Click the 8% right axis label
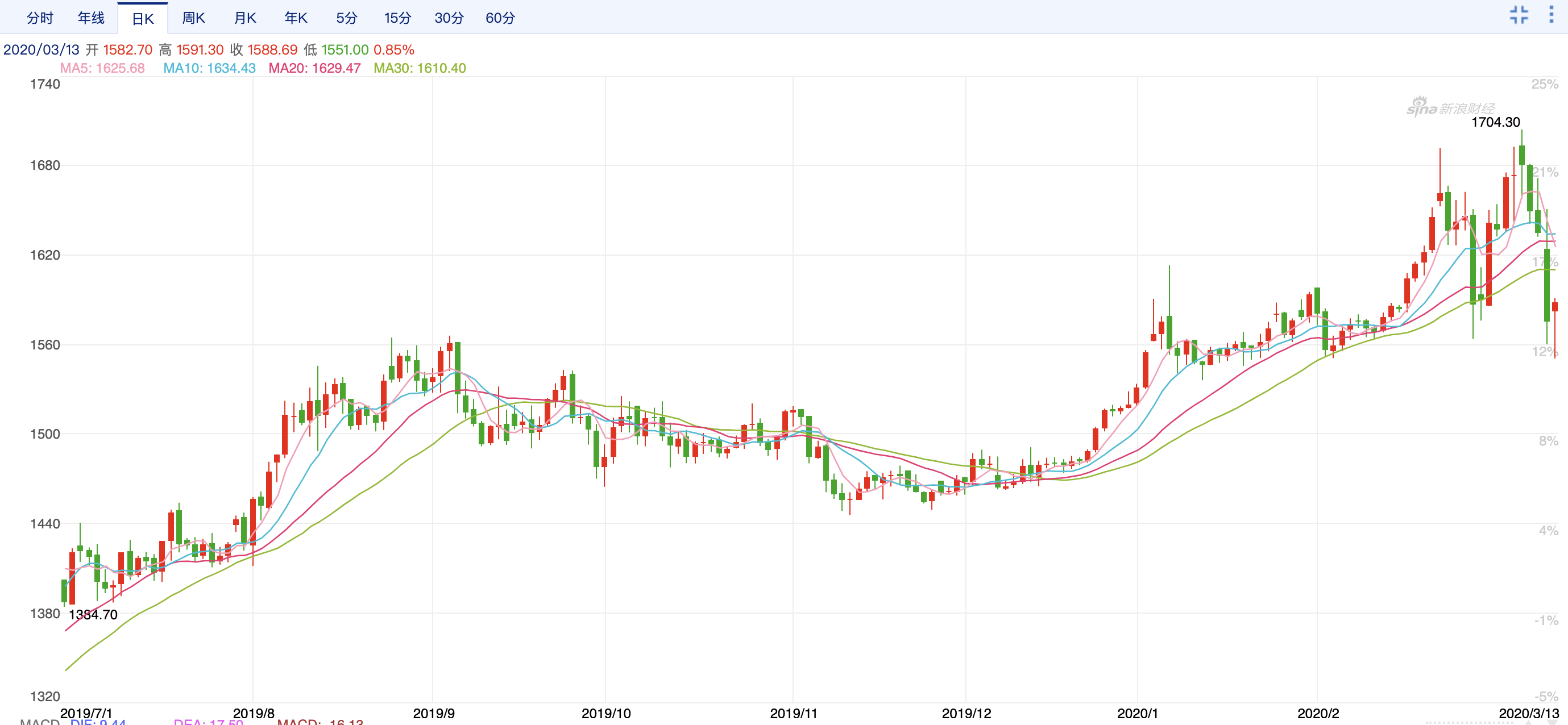The image size is (1568, 725). point(1549,441)
